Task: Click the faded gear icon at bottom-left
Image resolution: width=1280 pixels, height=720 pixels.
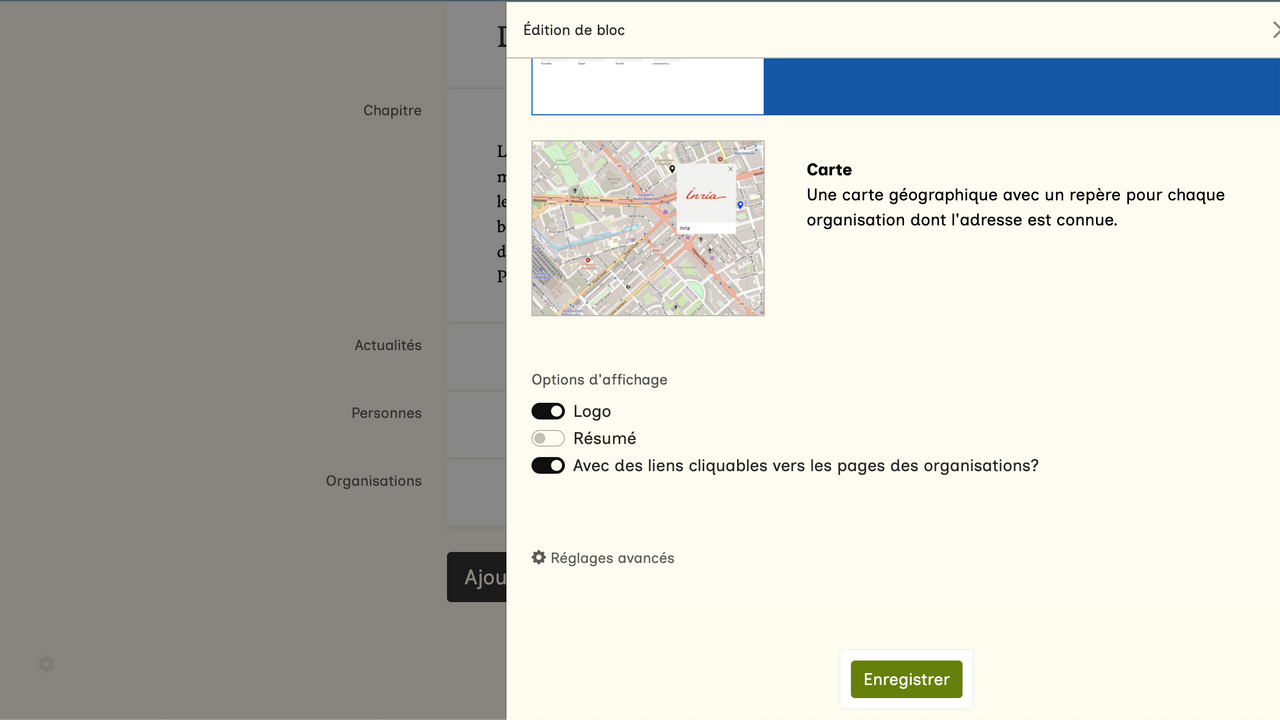Action: [x=46, y=664]
